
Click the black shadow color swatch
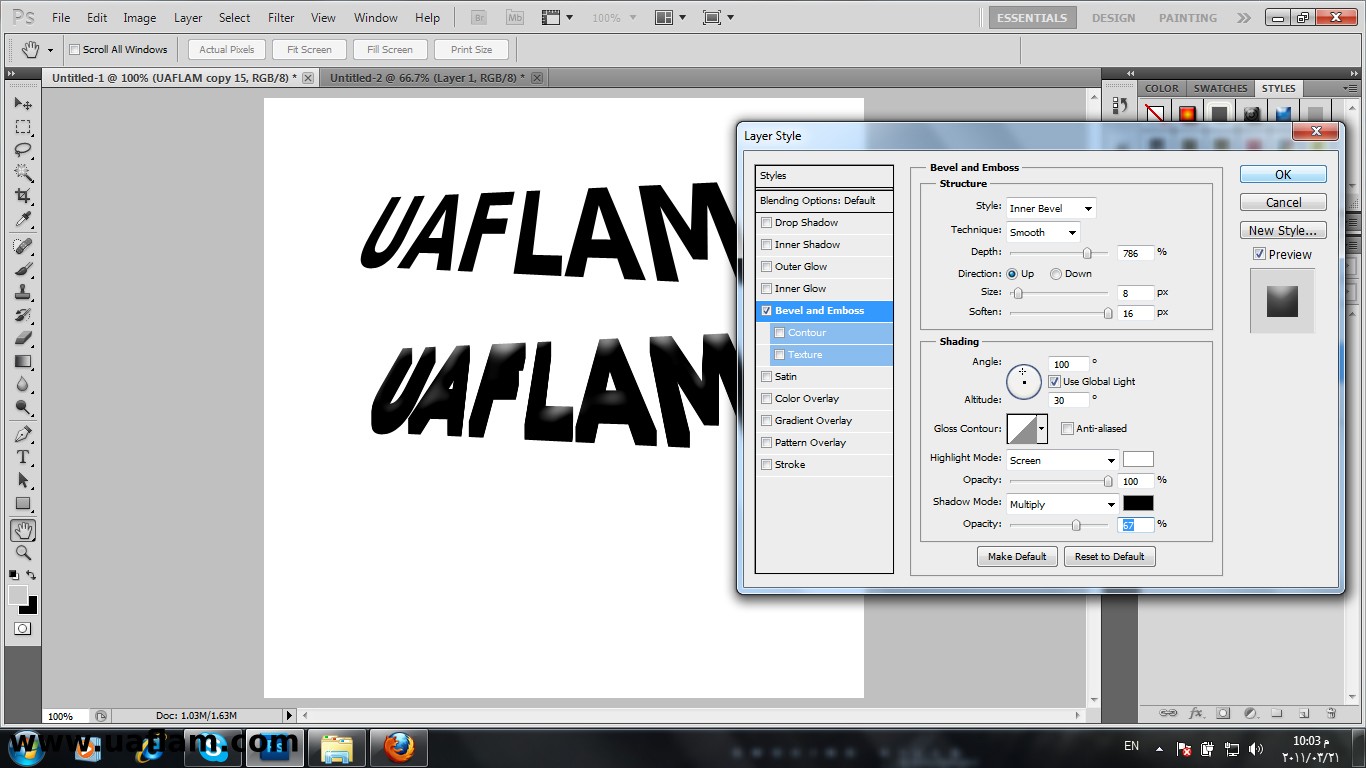point(1138,504)
